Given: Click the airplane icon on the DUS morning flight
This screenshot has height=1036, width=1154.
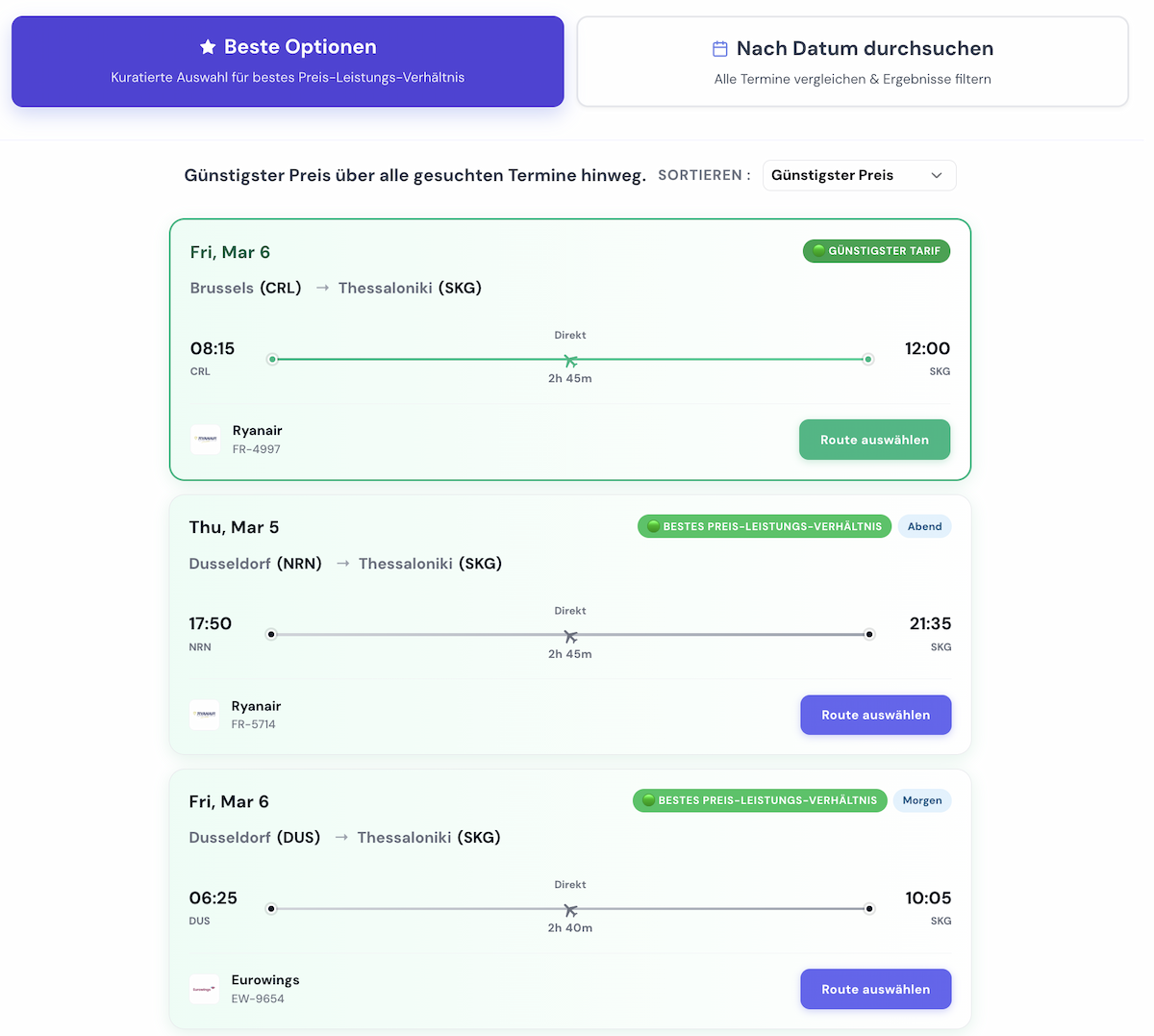Looking at the screenshot, I should pos(570,908).
